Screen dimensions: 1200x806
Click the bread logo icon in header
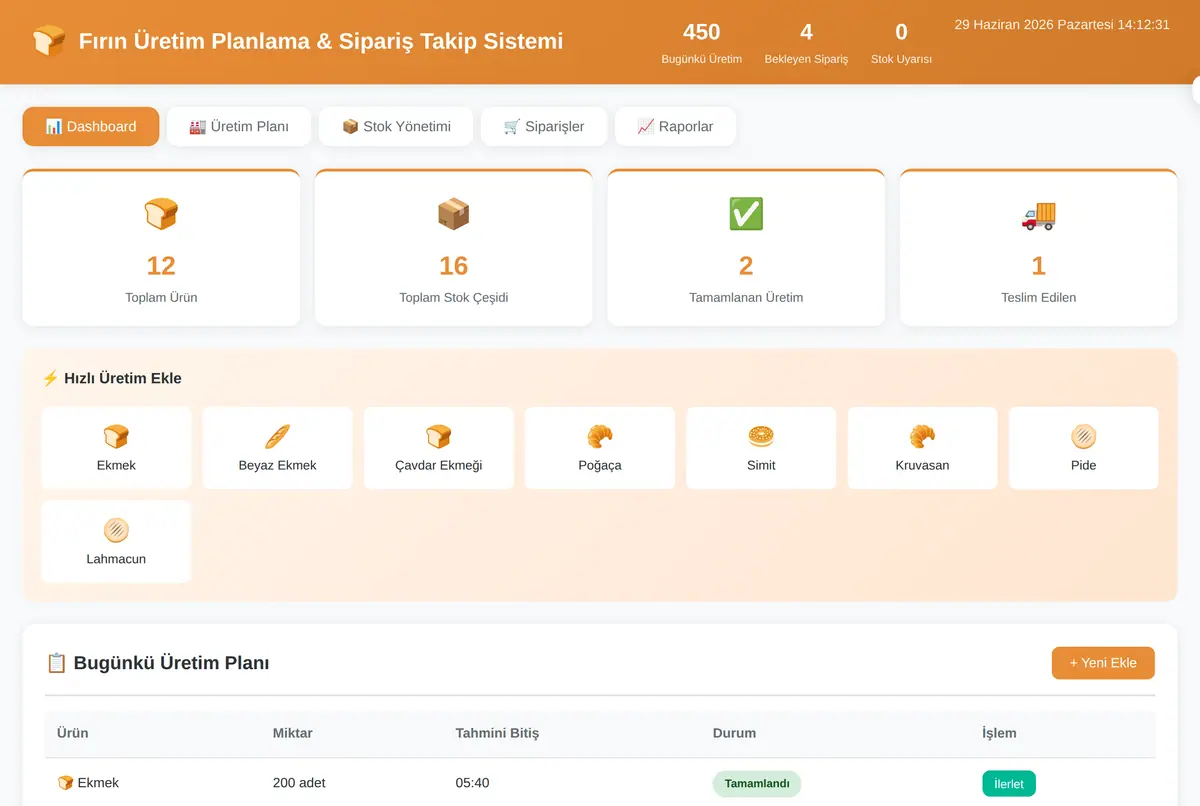pos(49,41)
